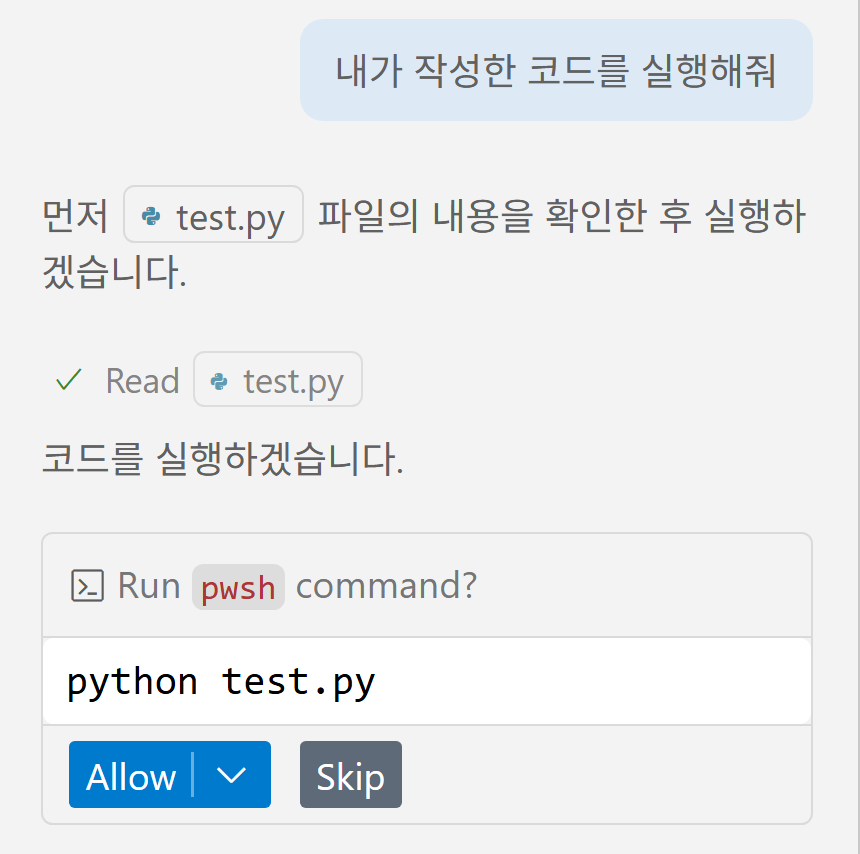This screenshot has width=860, height=854.
Task: Skip running the pwsh command
Action: [350, 774]
